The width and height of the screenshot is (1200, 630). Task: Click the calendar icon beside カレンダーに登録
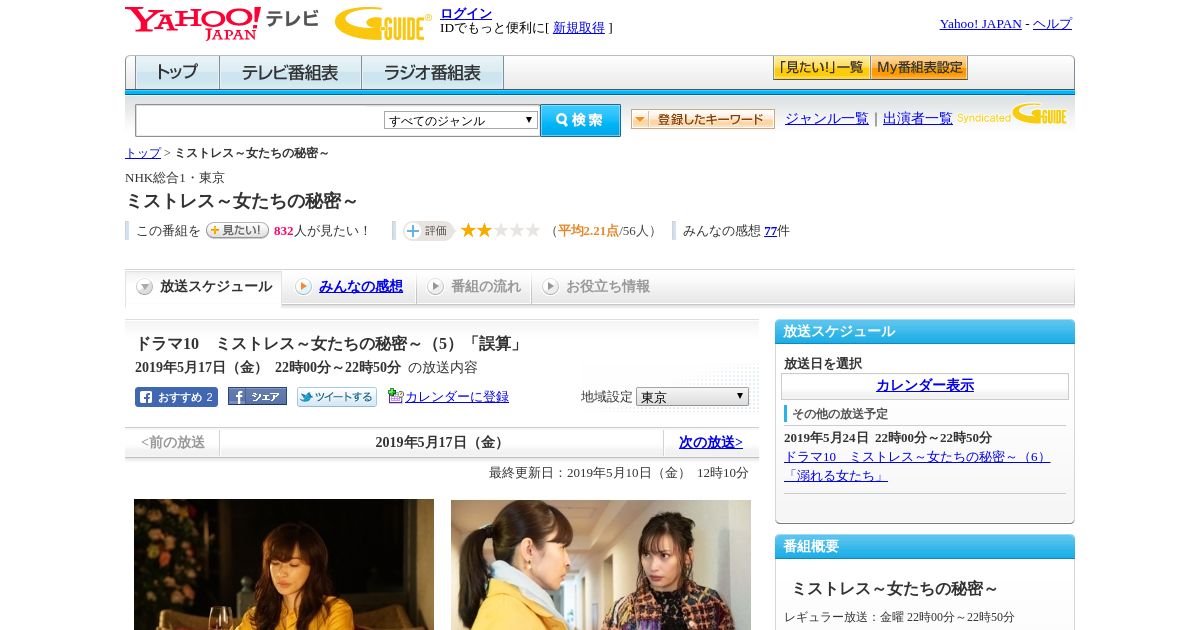tap(395, 396)
